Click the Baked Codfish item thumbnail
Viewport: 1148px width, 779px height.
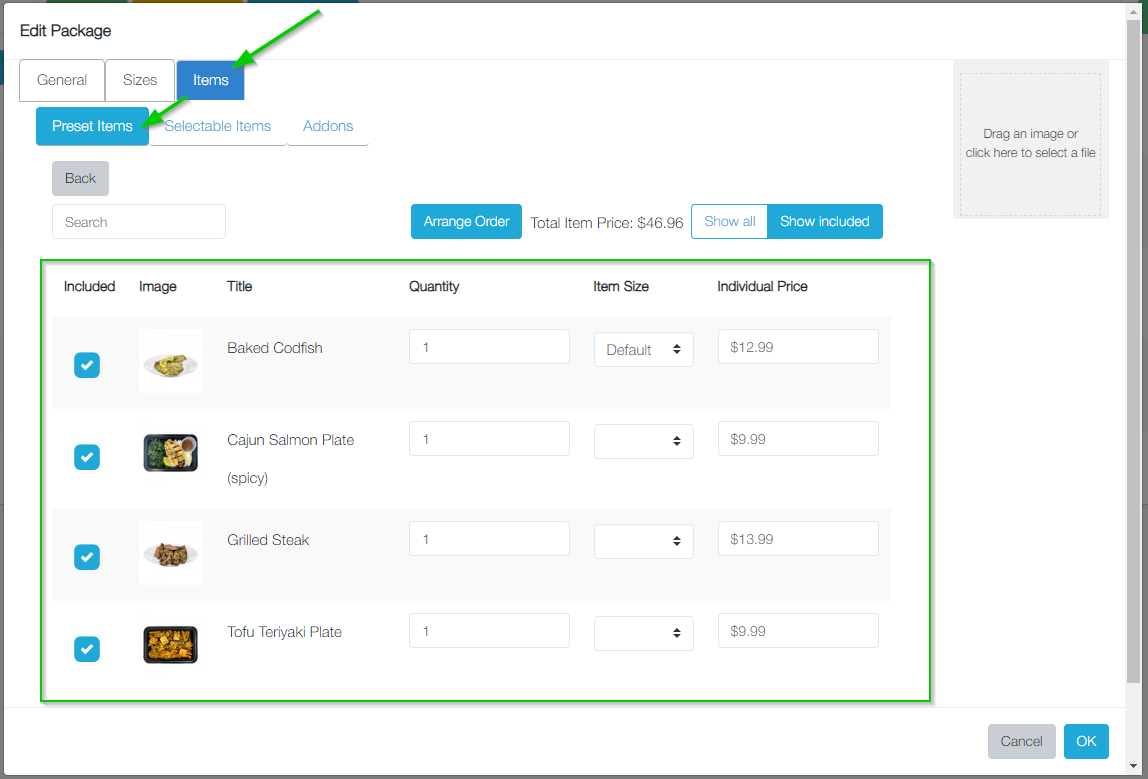[x=170, y=361]
